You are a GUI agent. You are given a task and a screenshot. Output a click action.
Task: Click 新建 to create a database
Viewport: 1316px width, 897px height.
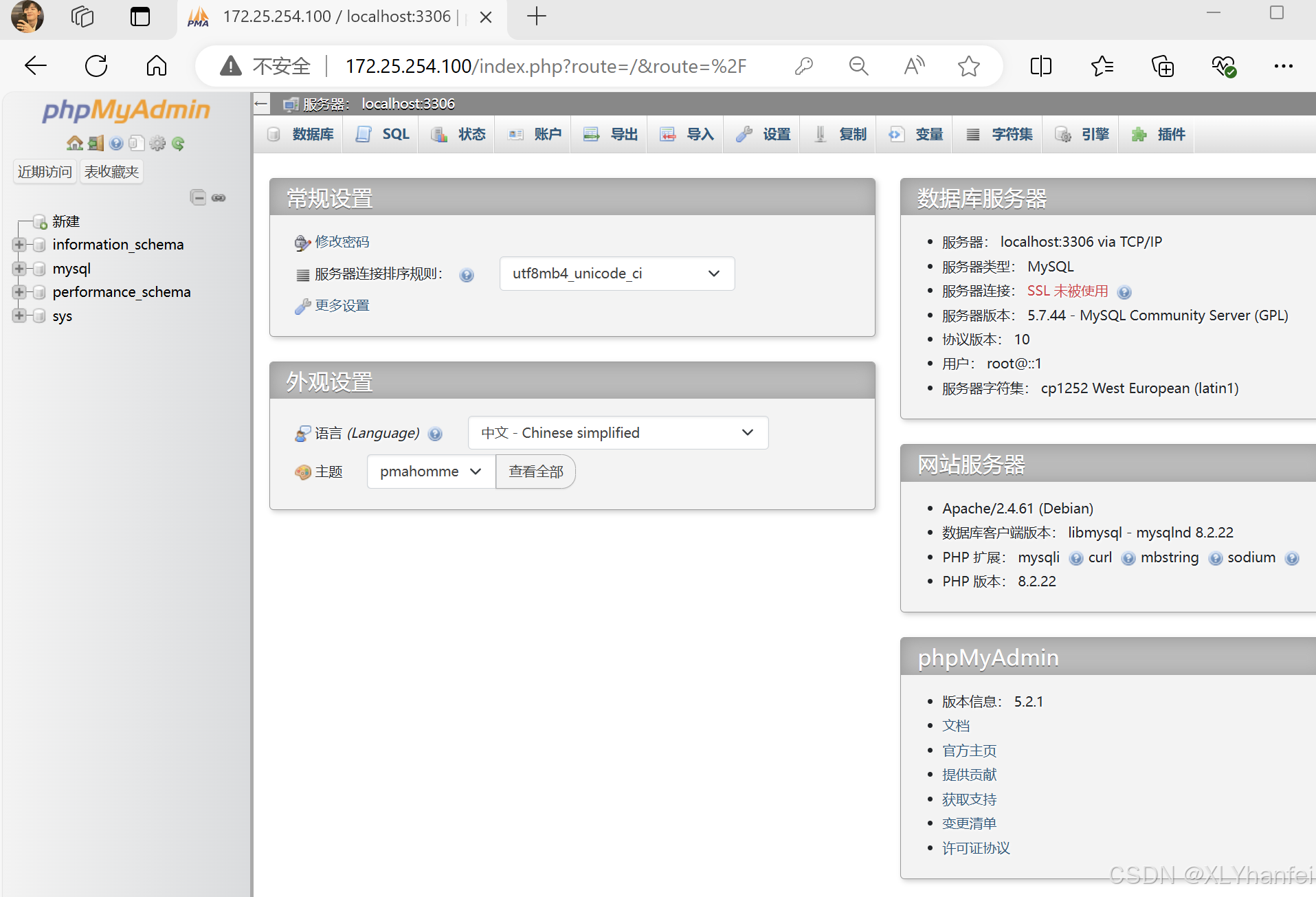[x=66, y=221]
